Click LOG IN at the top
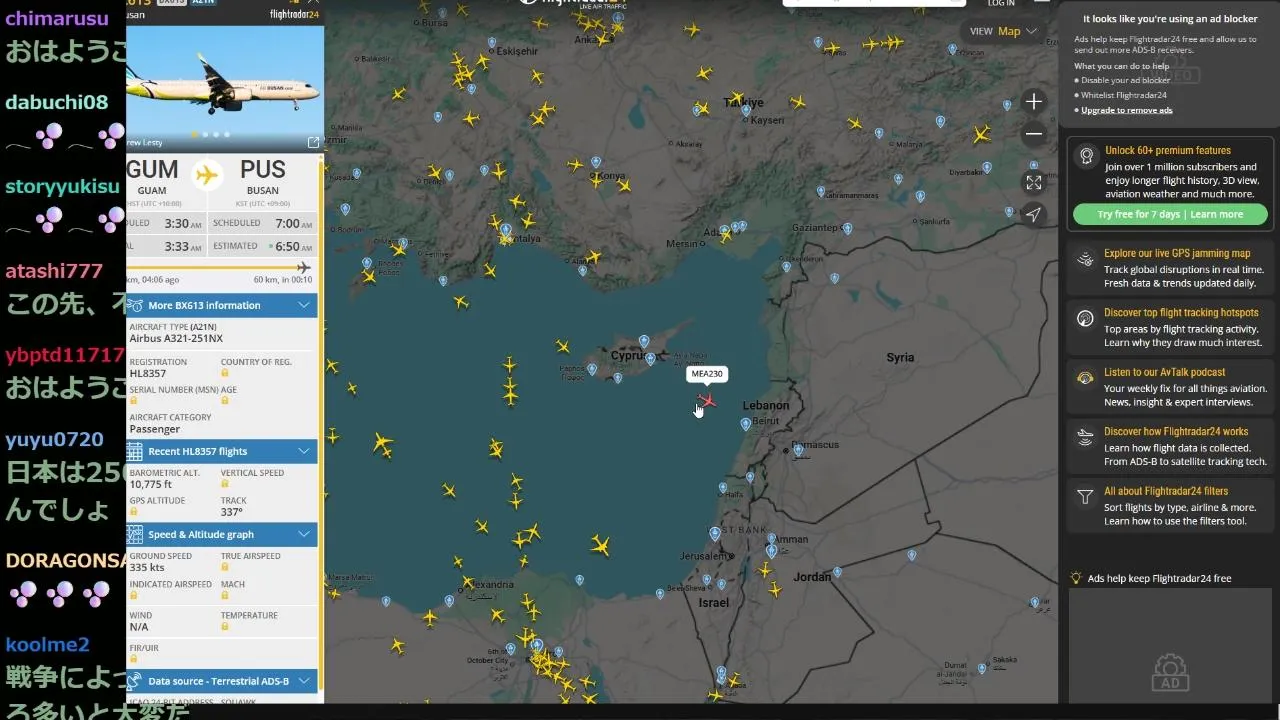This screenshot has width=1280, height=720. tap(1001, 4)
